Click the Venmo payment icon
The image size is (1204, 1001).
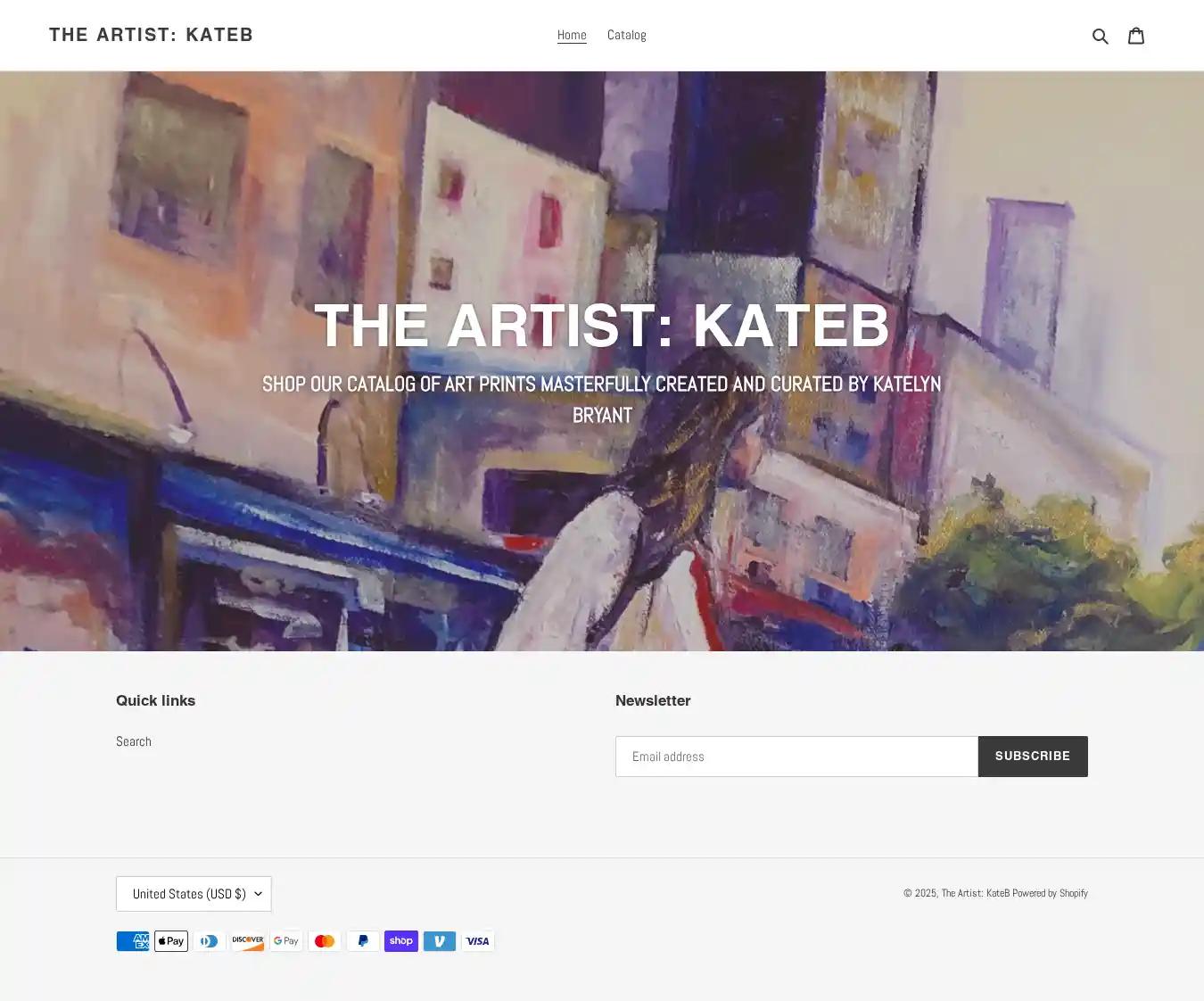pos(440,941)
